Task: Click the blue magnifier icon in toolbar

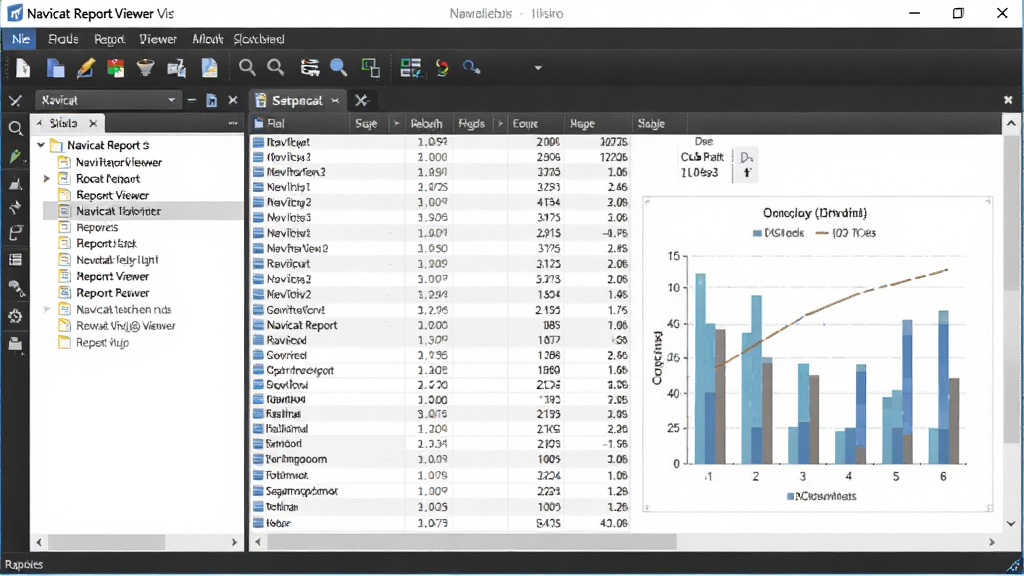Action: click(338, 67)
